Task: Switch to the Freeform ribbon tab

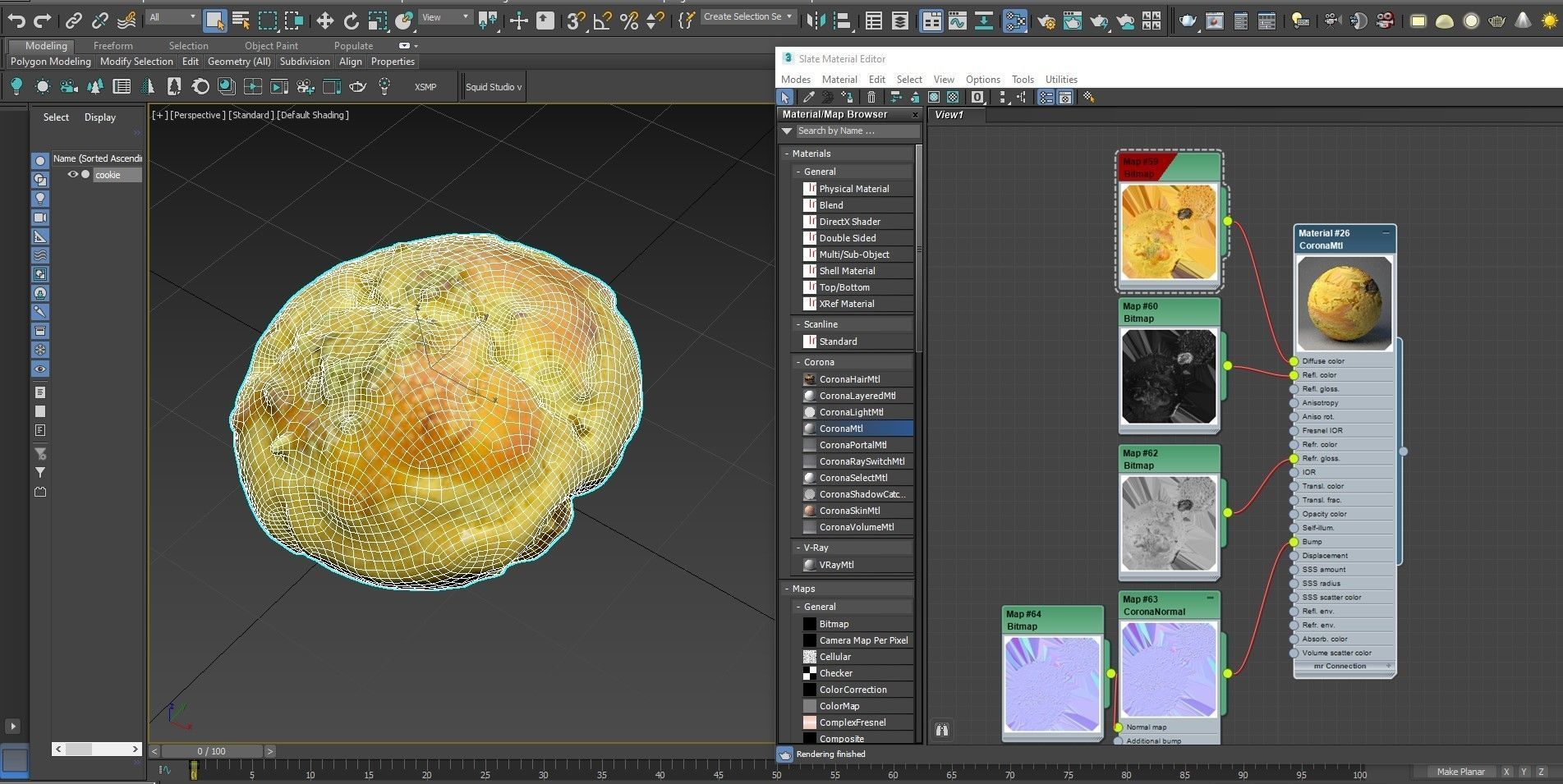Action: (x=113, y=46)
